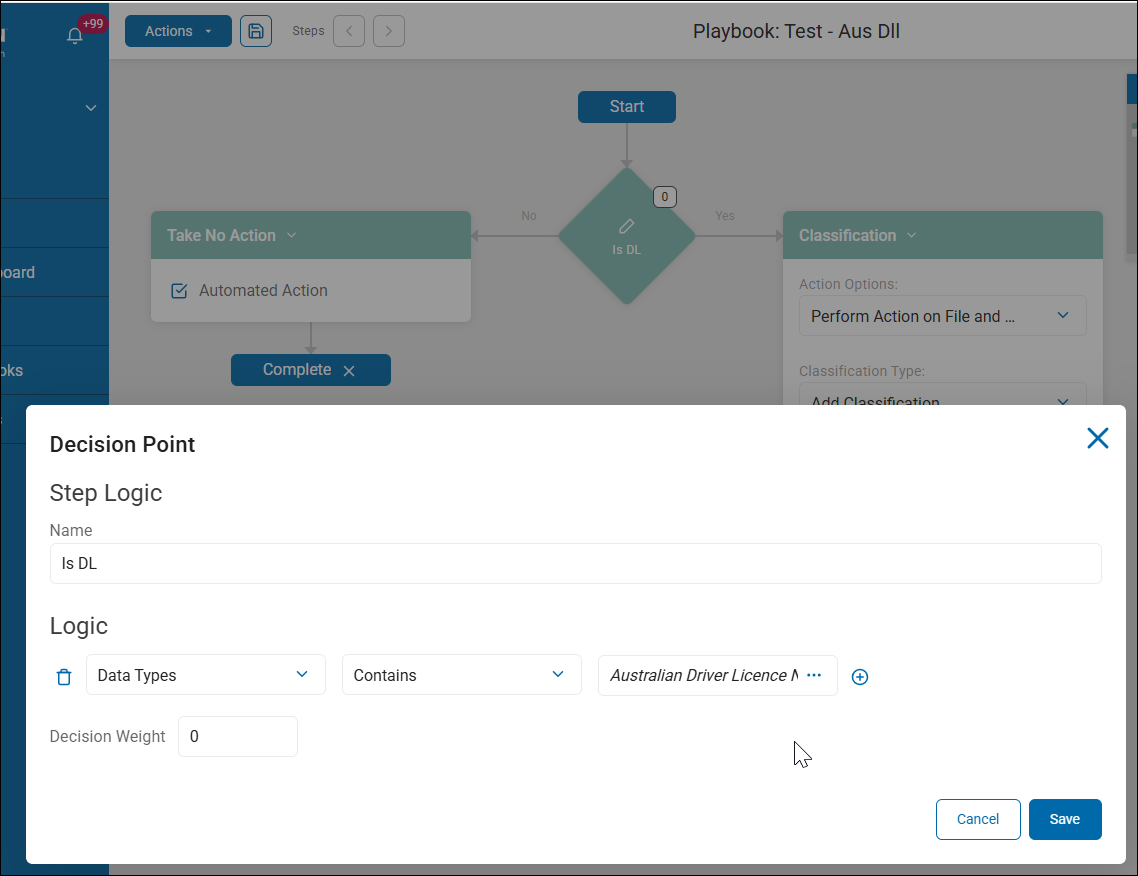This screenshot has width=1138, height=876.
Task: Click the Name input field
Action: pyautogui.click(x=575, y=563)
